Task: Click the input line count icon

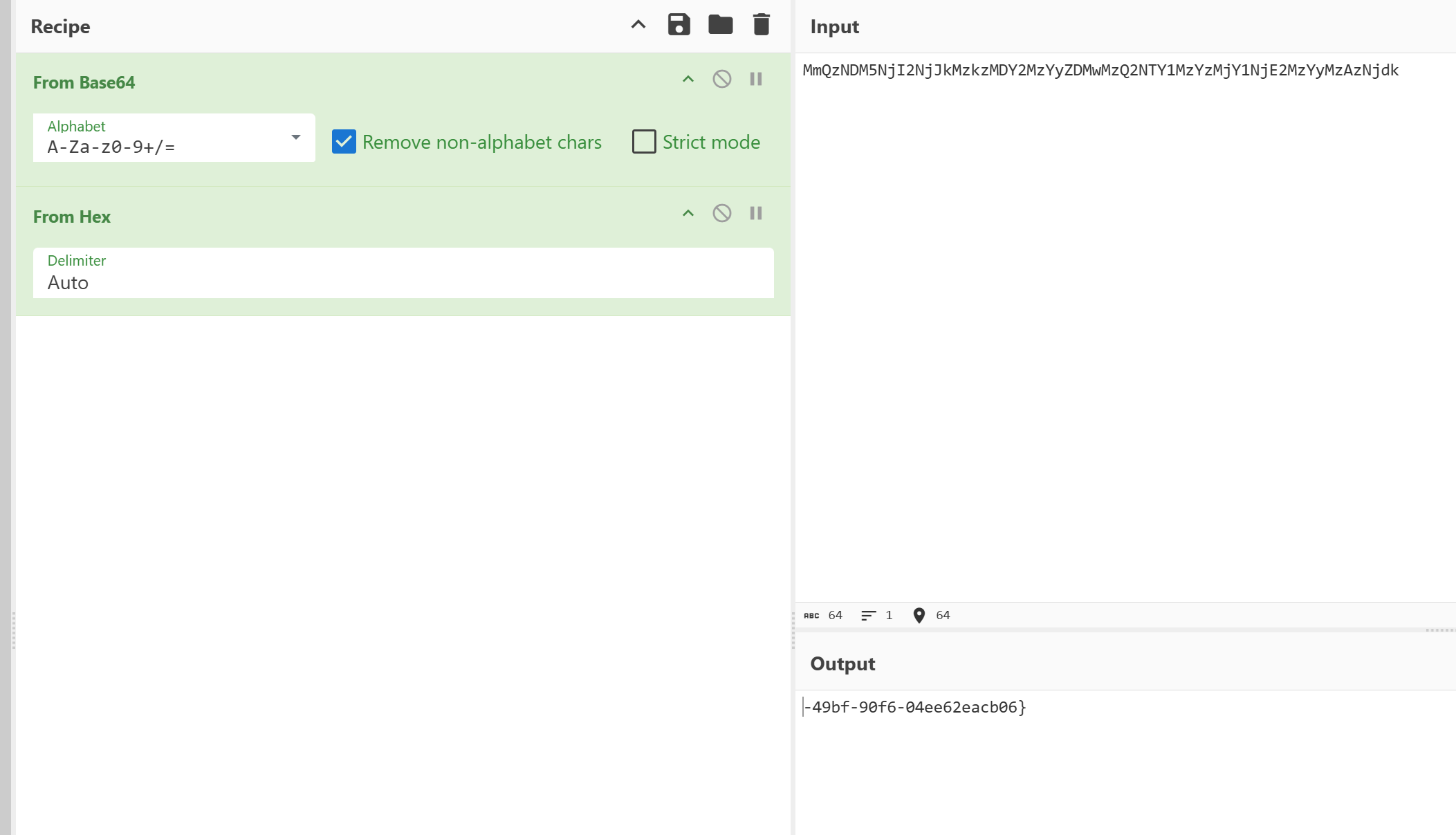Action: [868, 616]
